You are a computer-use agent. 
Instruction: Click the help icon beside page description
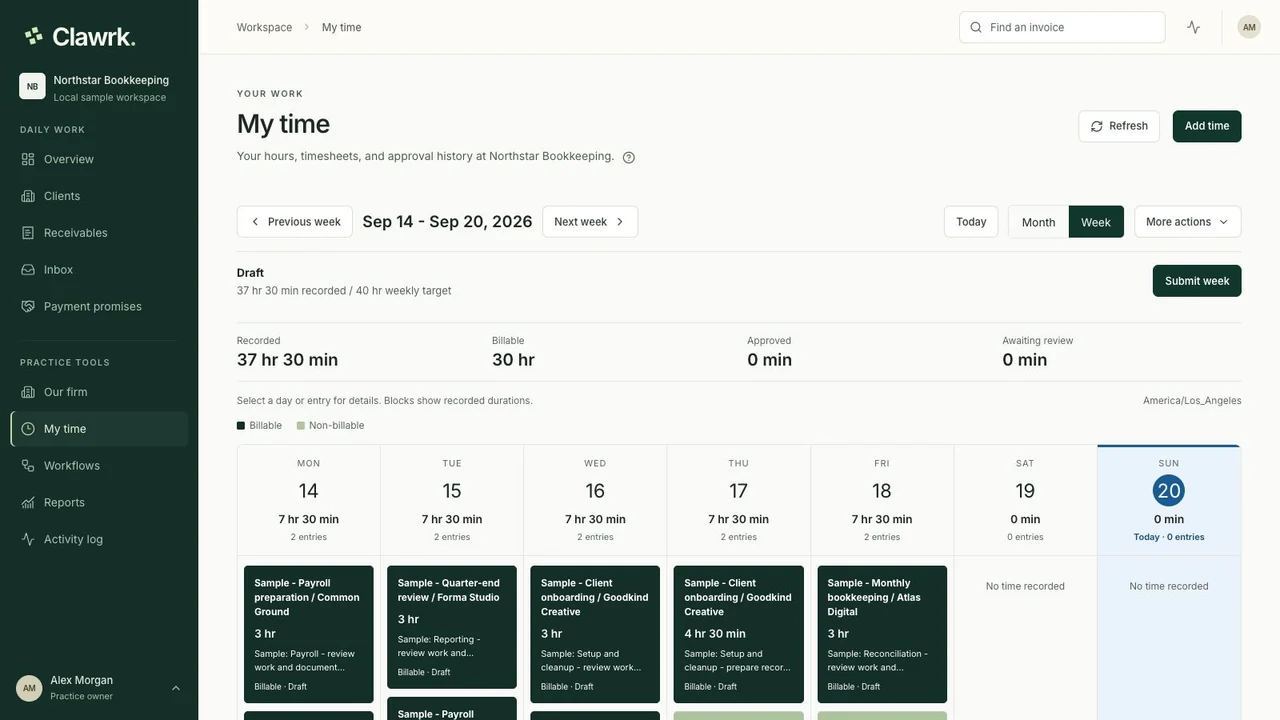click(x=629, y=157)
